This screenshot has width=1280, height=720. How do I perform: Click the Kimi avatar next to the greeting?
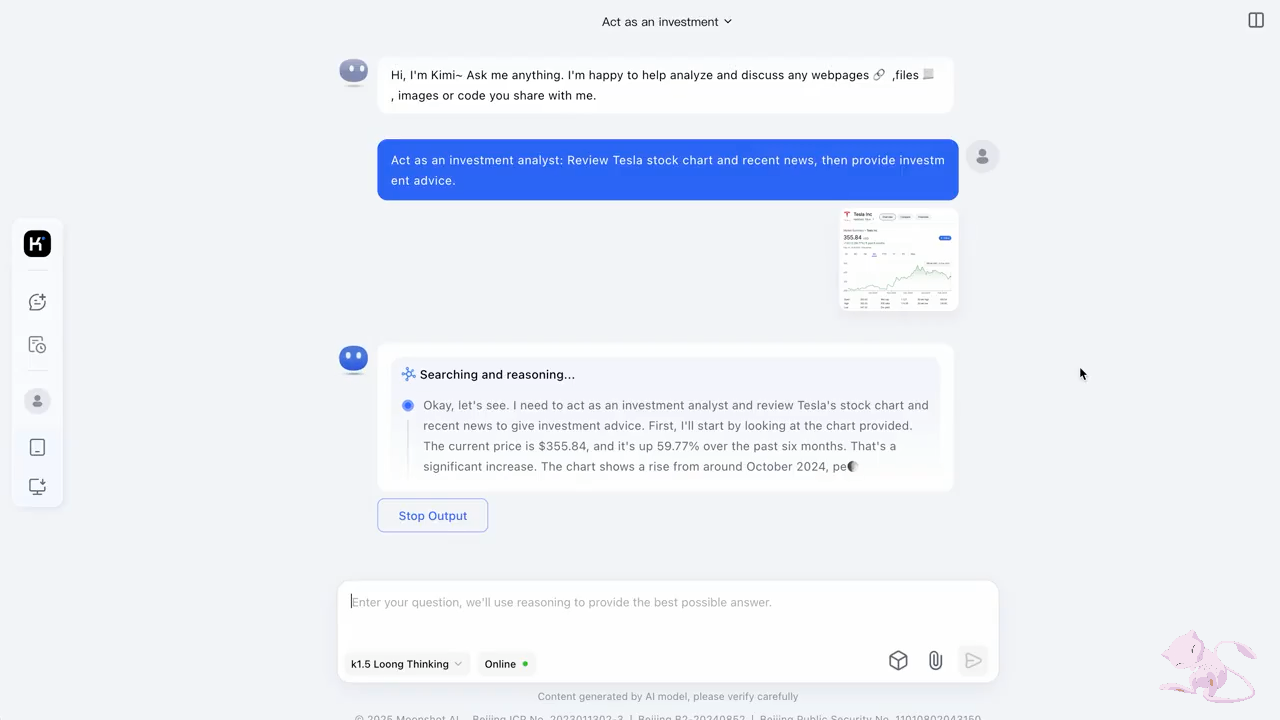tap(354, 71)
